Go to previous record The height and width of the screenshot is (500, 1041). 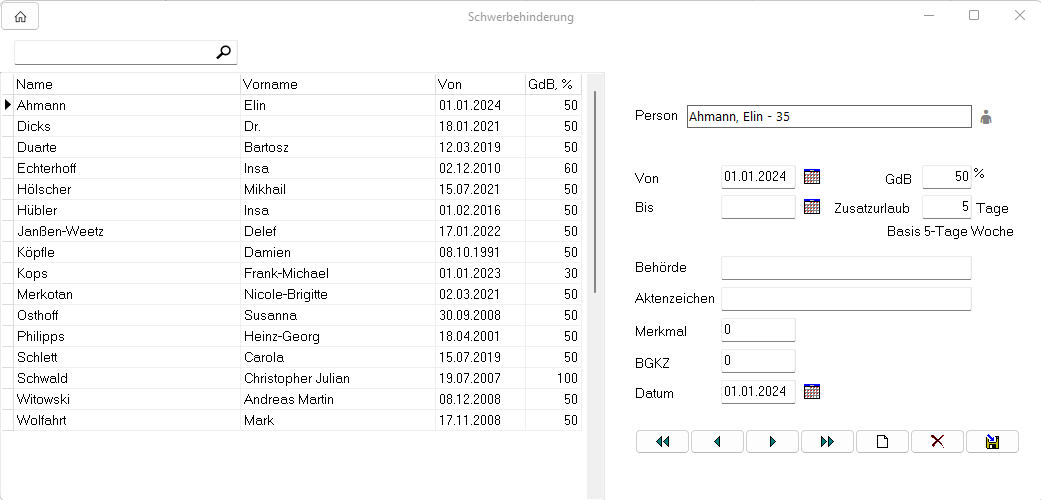coord(717,442)
